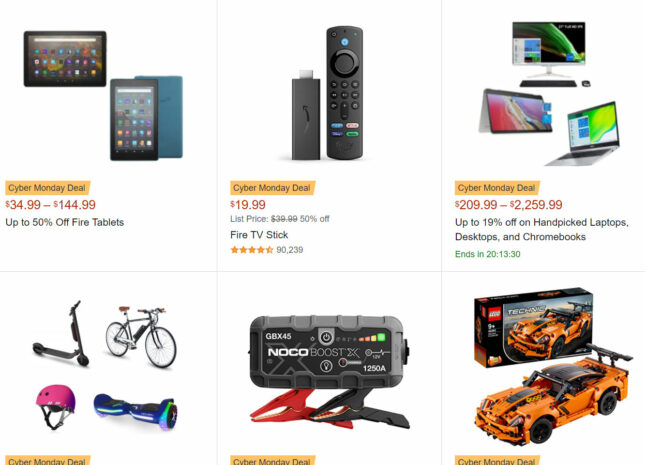Open the 90,239 reviews count link
645x465 pixels.
(290, 250)
